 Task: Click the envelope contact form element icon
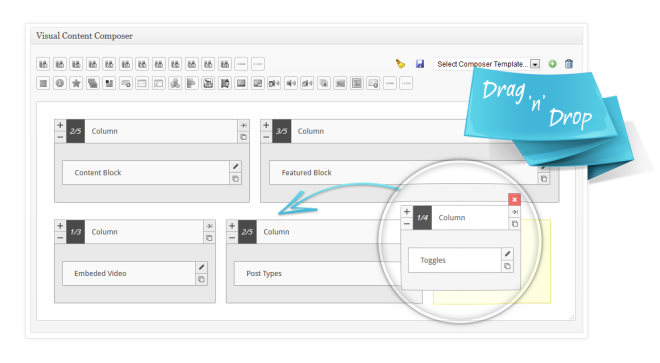[x=373, y=83]
